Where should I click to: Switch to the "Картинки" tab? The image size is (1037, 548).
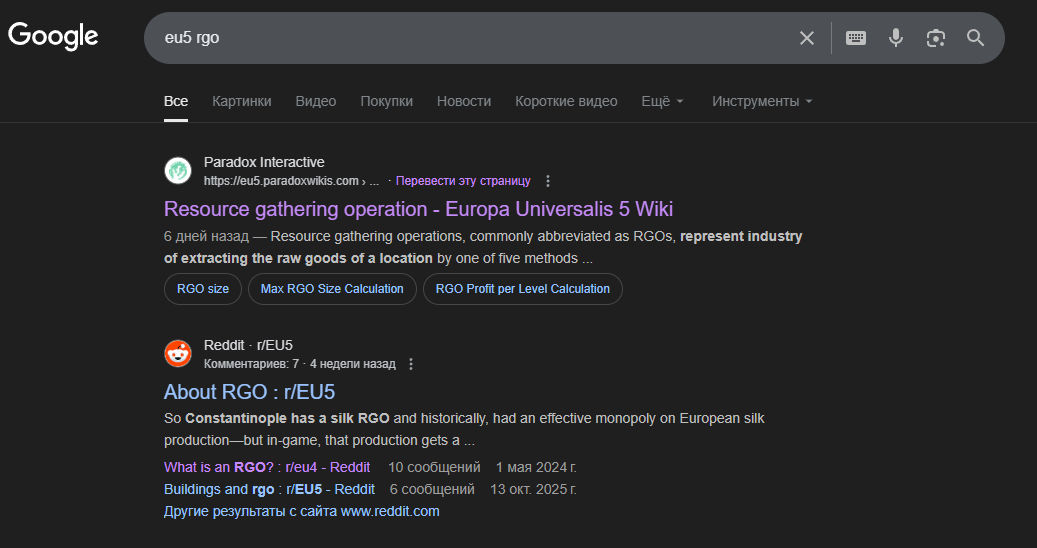[241, 101]
